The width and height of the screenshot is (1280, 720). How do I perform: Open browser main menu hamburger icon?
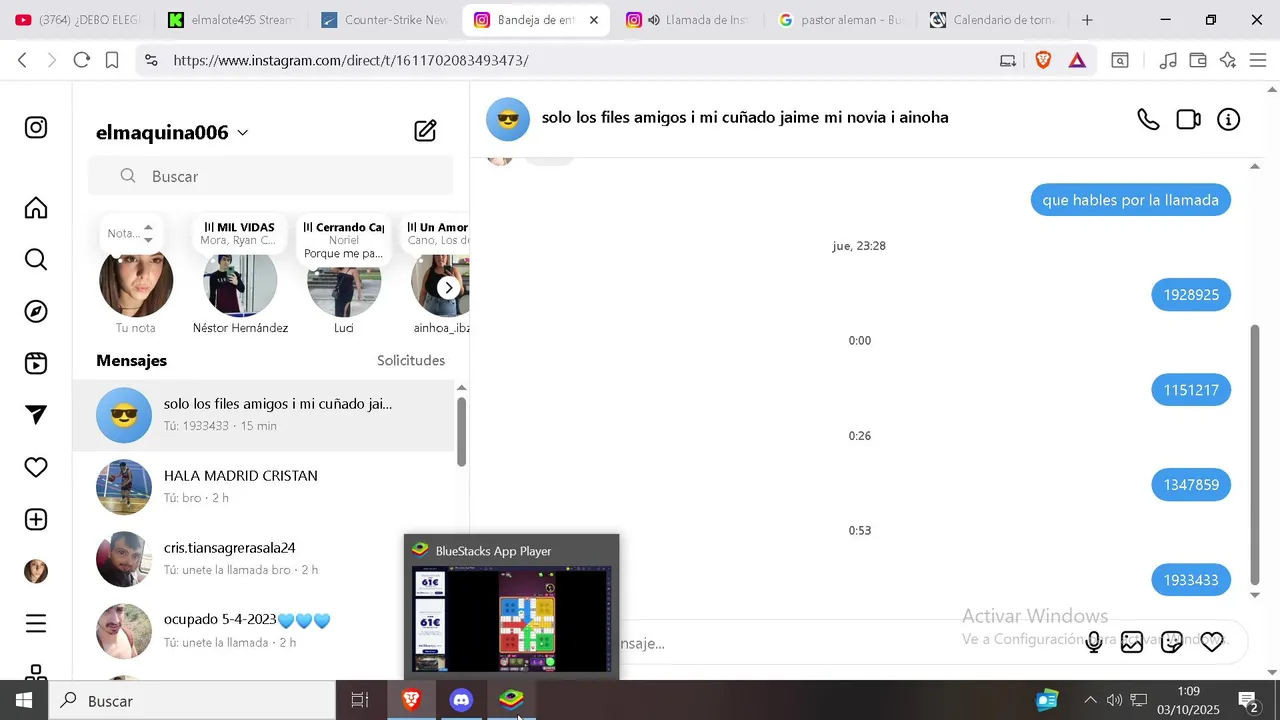click(1258, 60)
